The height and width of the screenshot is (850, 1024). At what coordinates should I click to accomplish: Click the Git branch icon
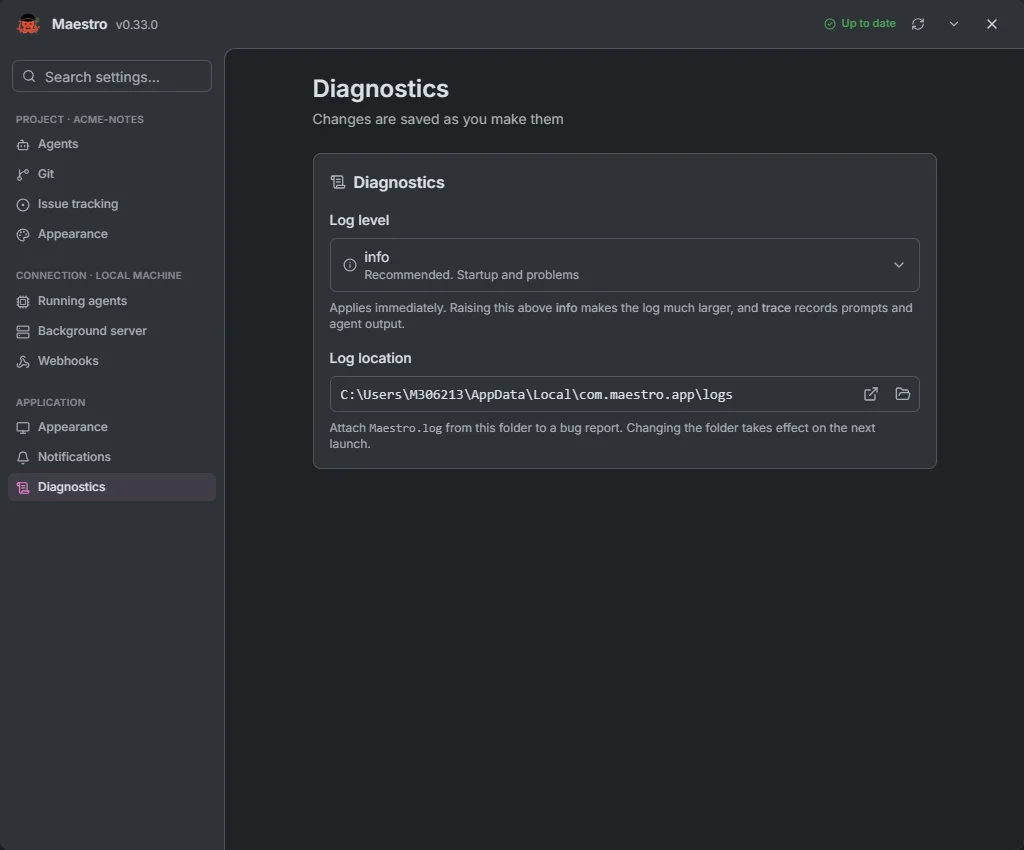[x=23, y=174]
